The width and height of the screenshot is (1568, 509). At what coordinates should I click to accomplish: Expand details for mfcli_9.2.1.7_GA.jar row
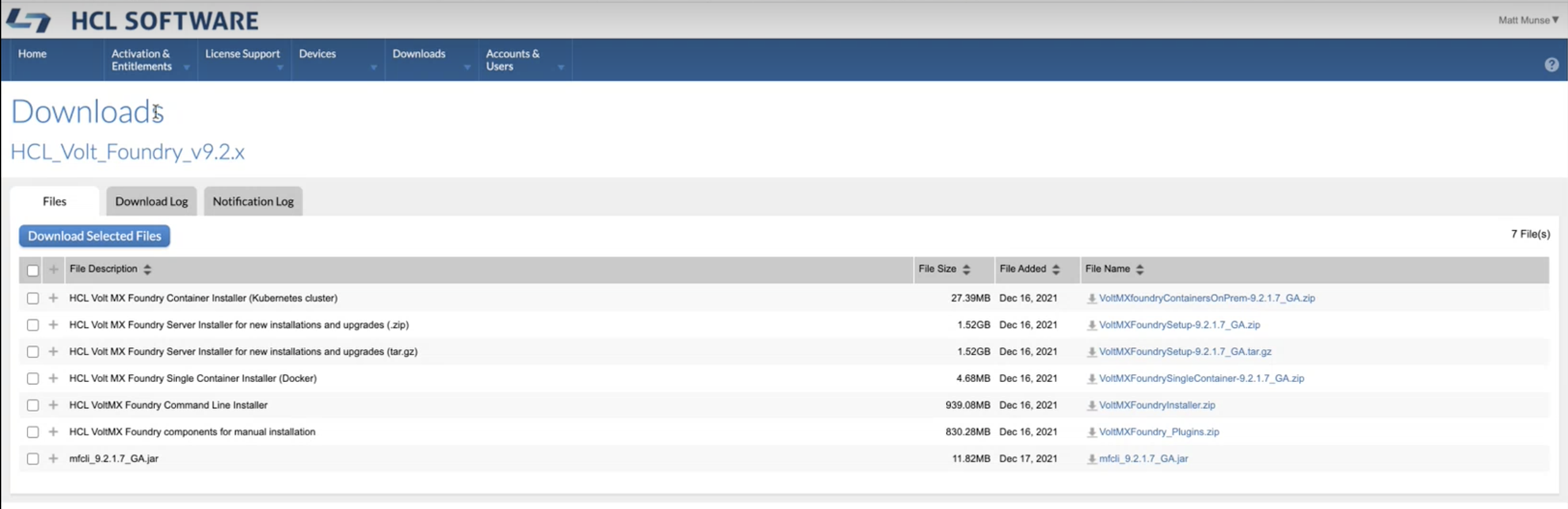point(53,458)
